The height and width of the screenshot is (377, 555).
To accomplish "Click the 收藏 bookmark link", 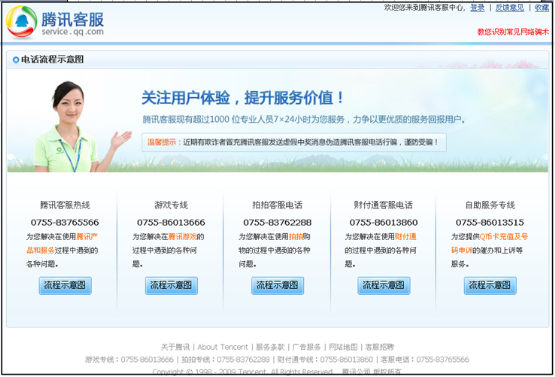I will point(542,8).
